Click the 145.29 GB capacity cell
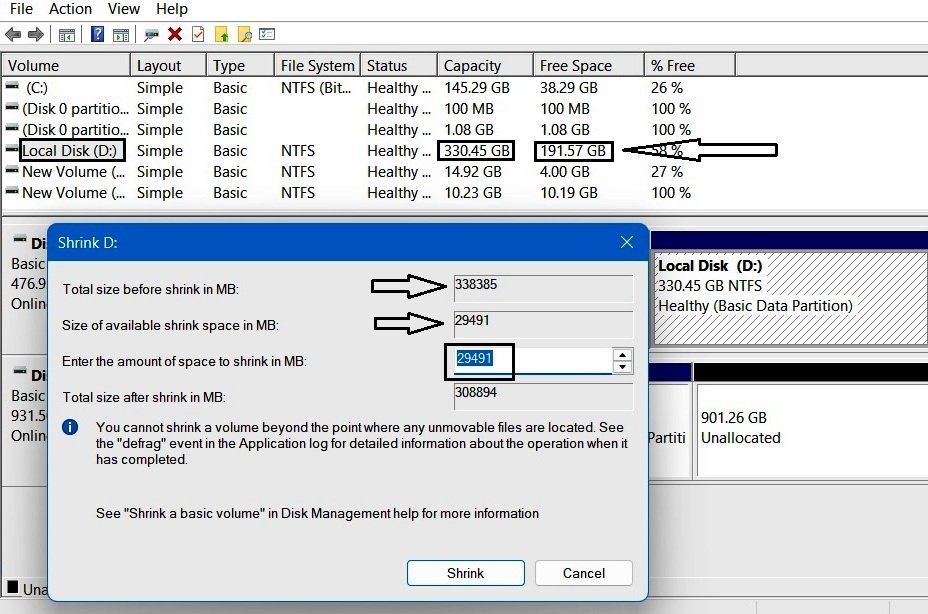The height and width of the screenshot is (614, 928). coord(477,88)
